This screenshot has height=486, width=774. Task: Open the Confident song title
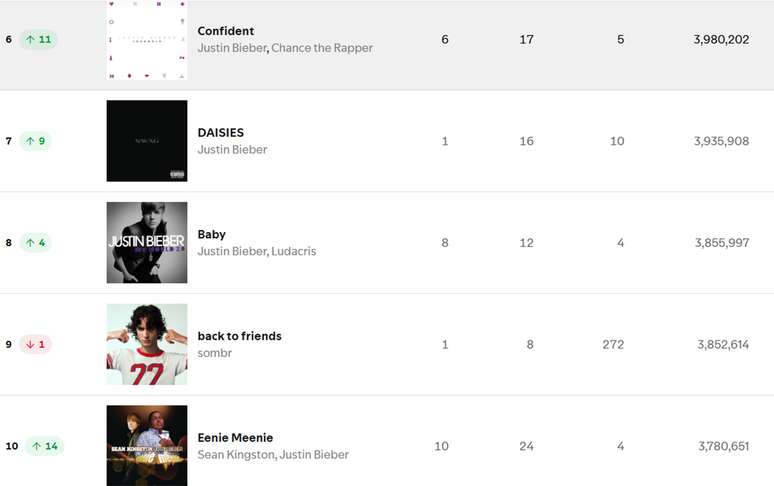pyautogui.click(x=226, y=31)
